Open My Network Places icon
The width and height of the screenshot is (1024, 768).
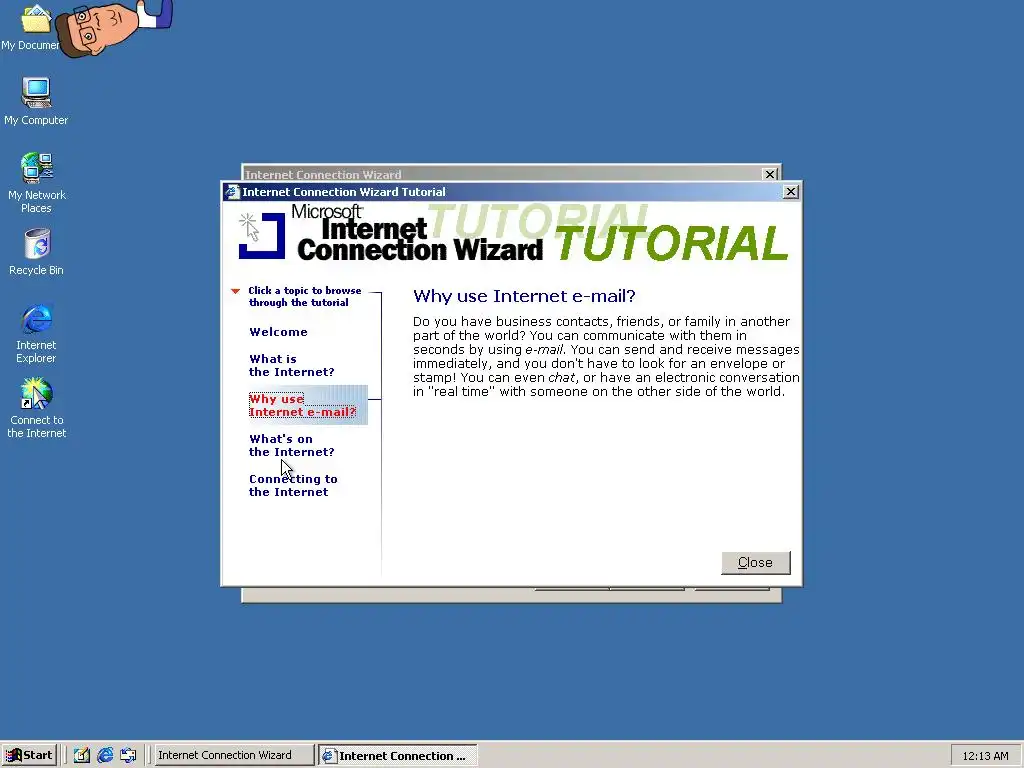pyautogui.click(x=36, y=182)
